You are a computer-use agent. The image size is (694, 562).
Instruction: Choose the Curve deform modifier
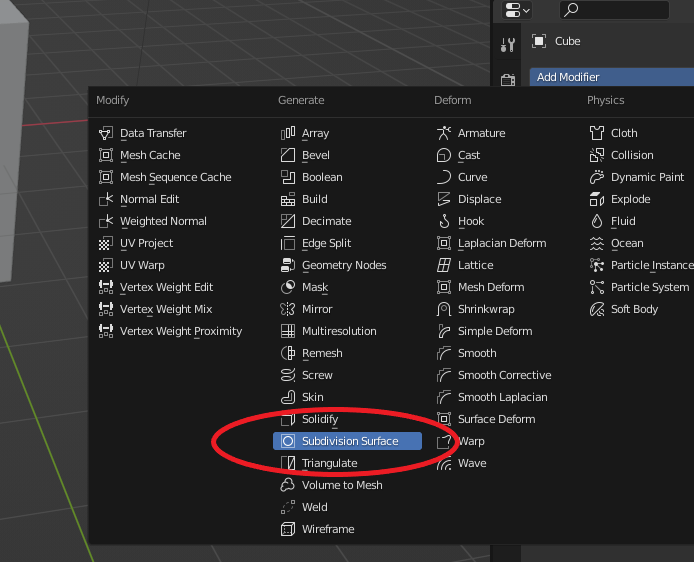(x=472, y=177)
